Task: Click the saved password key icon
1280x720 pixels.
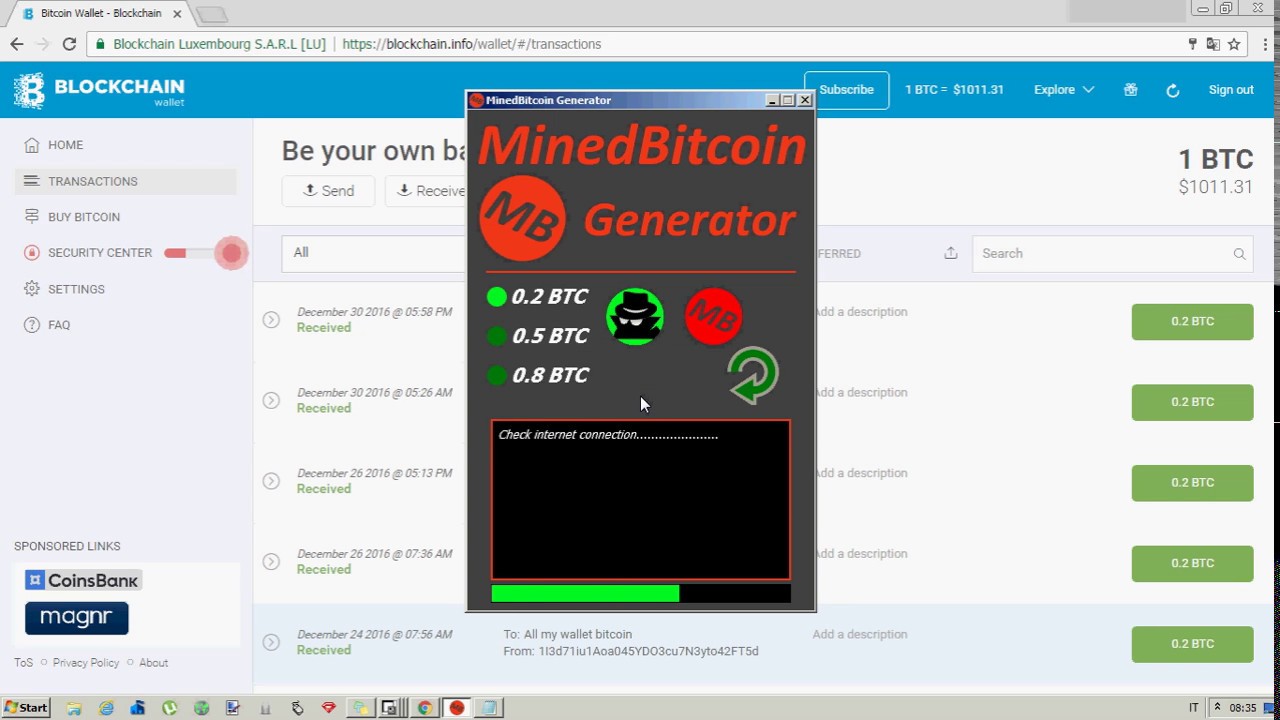Action: (1192, 44)
